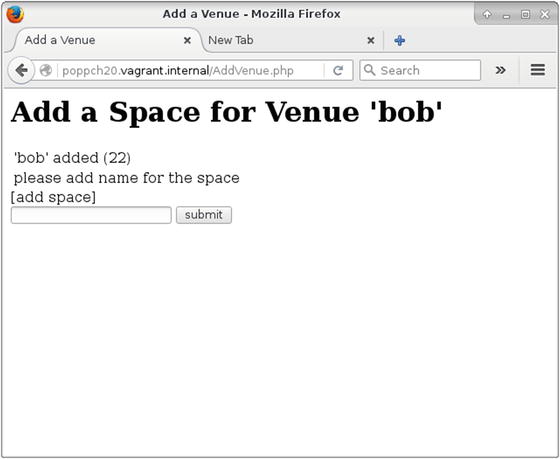Reload the page with the refresh icon
Image resolution: width=560 pixels, height=459 pixels.
(x=338, y=70)
